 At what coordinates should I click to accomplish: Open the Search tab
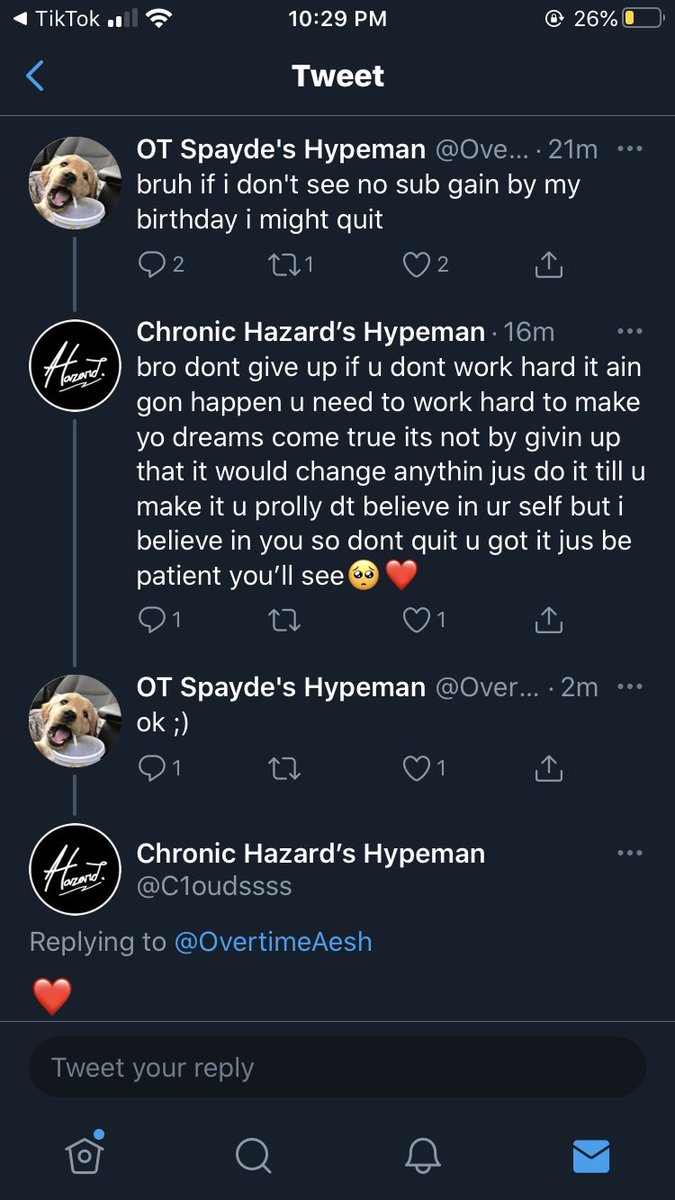(253, 1155)
